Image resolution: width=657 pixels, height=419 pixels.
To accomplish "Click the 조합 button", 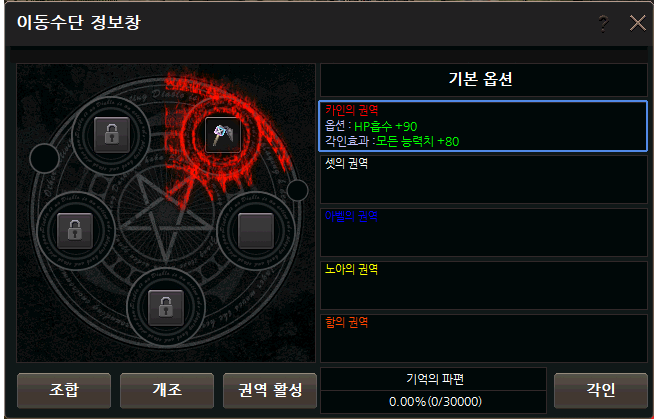I will [64, 390].
